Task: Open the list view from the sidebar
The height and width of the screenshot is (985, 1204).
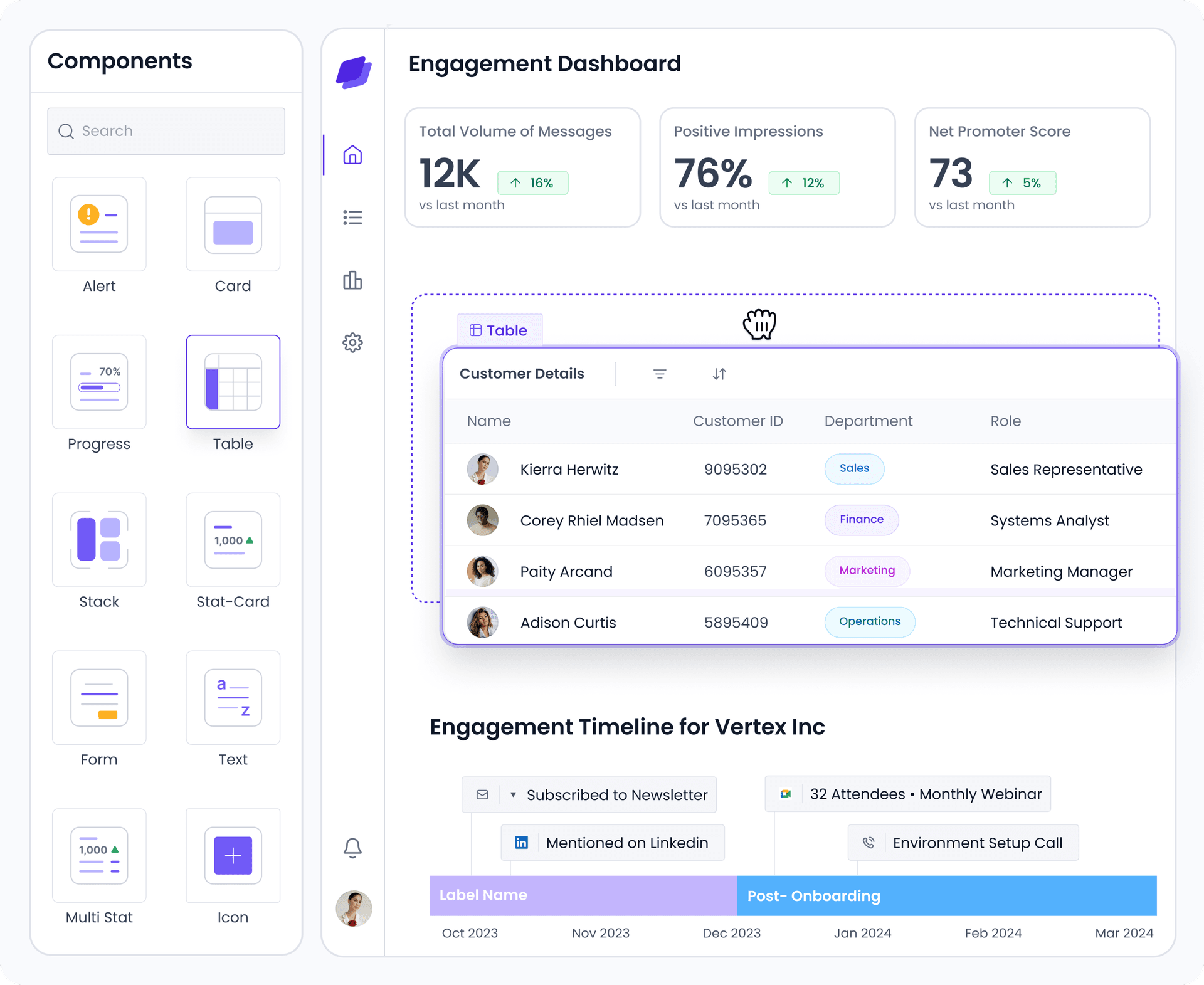Action: 353,218
